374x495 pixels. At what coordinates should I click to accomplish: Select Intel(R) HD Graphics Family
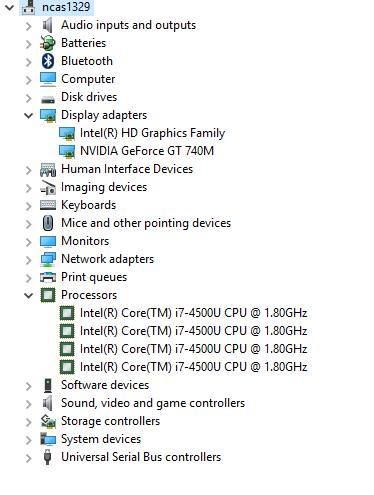(x=153, y=133)
